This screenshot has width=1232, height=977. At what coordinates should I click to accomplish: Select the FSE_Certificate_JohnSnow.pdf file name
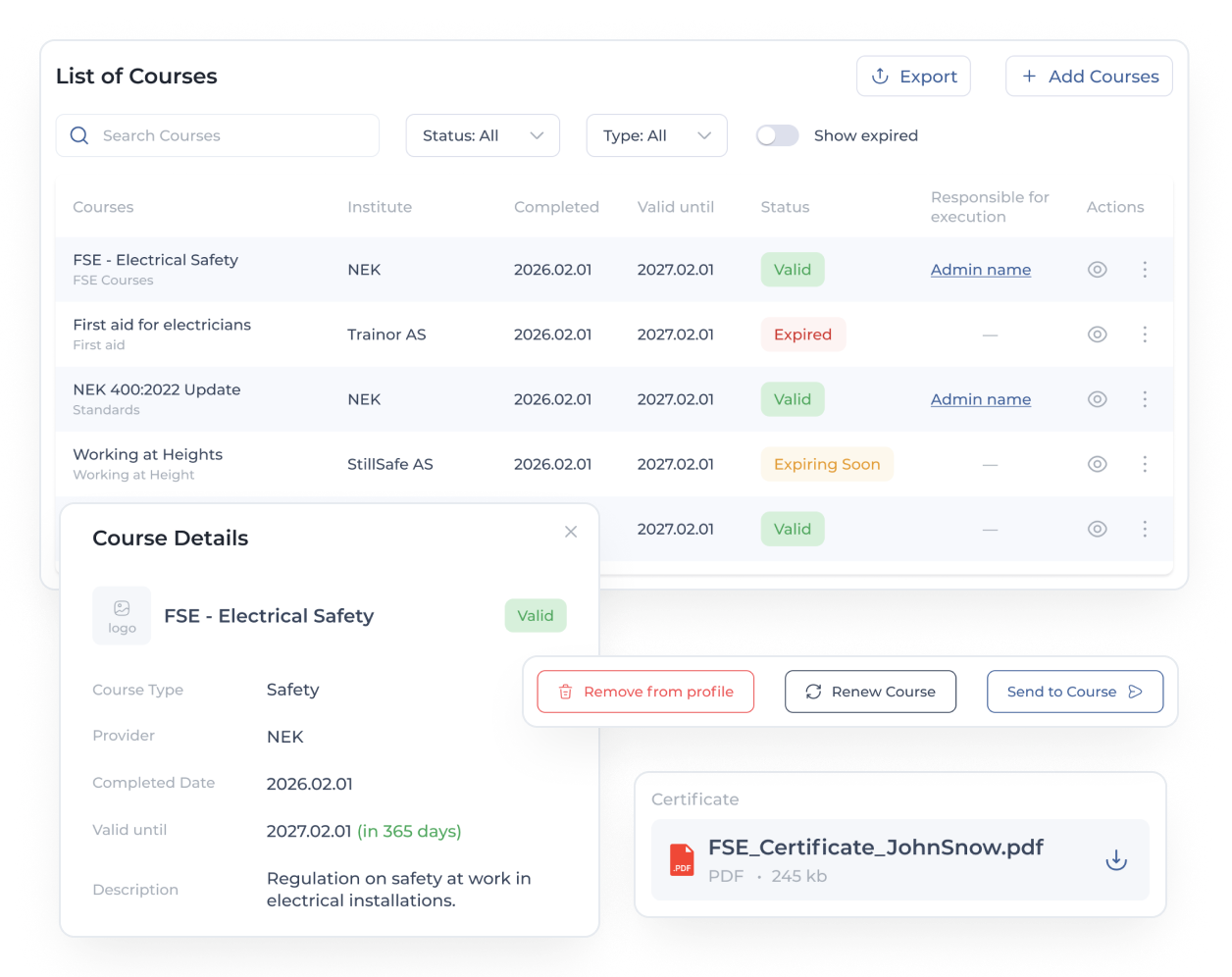876,848
